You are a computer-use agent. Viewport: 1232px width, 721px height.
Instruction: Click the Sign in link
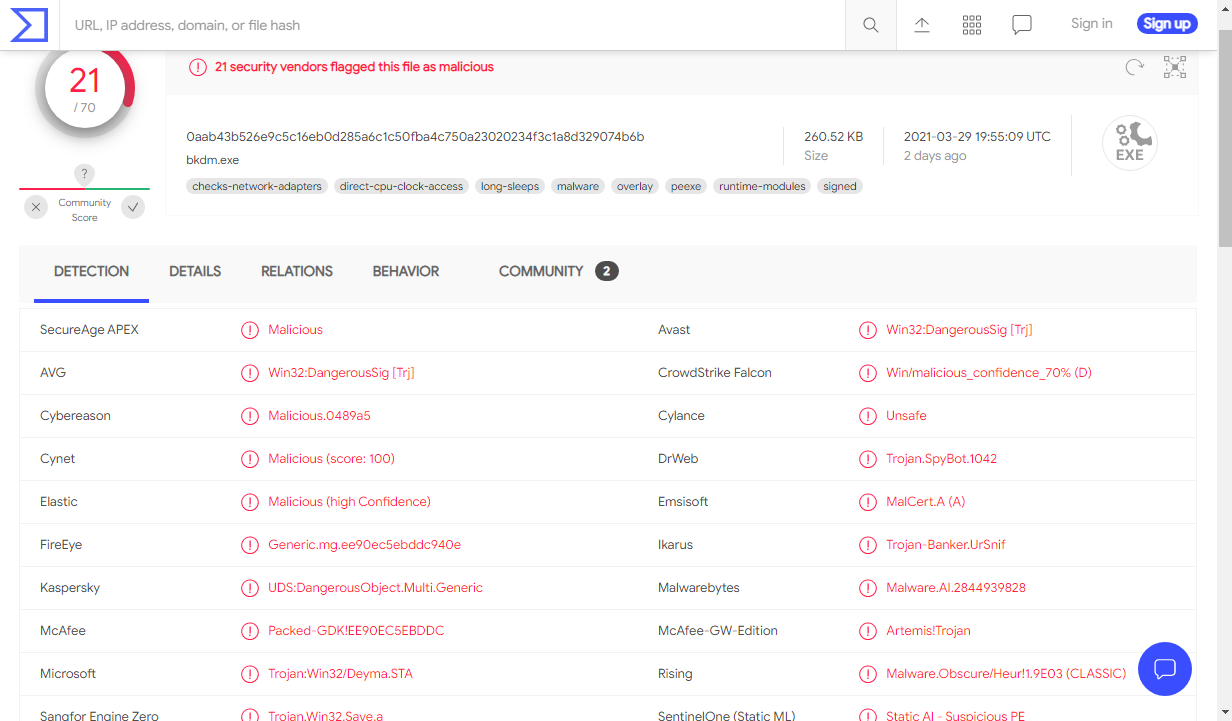[x=1092, y=24]
